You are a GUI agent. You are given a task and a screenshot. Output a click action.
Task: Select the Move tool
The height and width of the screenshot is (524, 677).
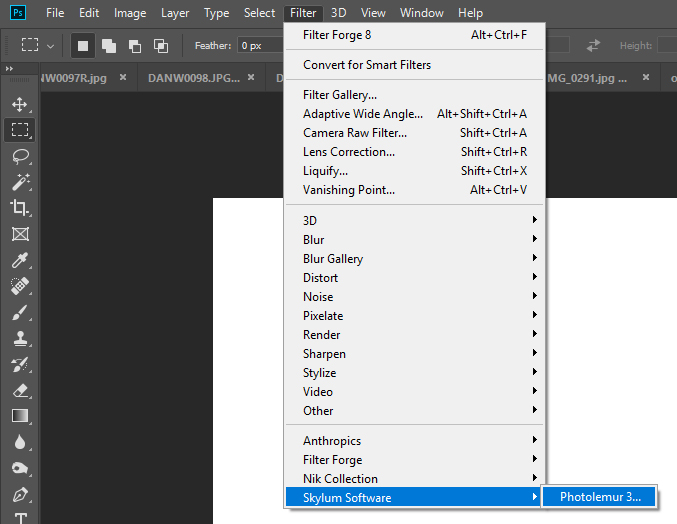19,104
